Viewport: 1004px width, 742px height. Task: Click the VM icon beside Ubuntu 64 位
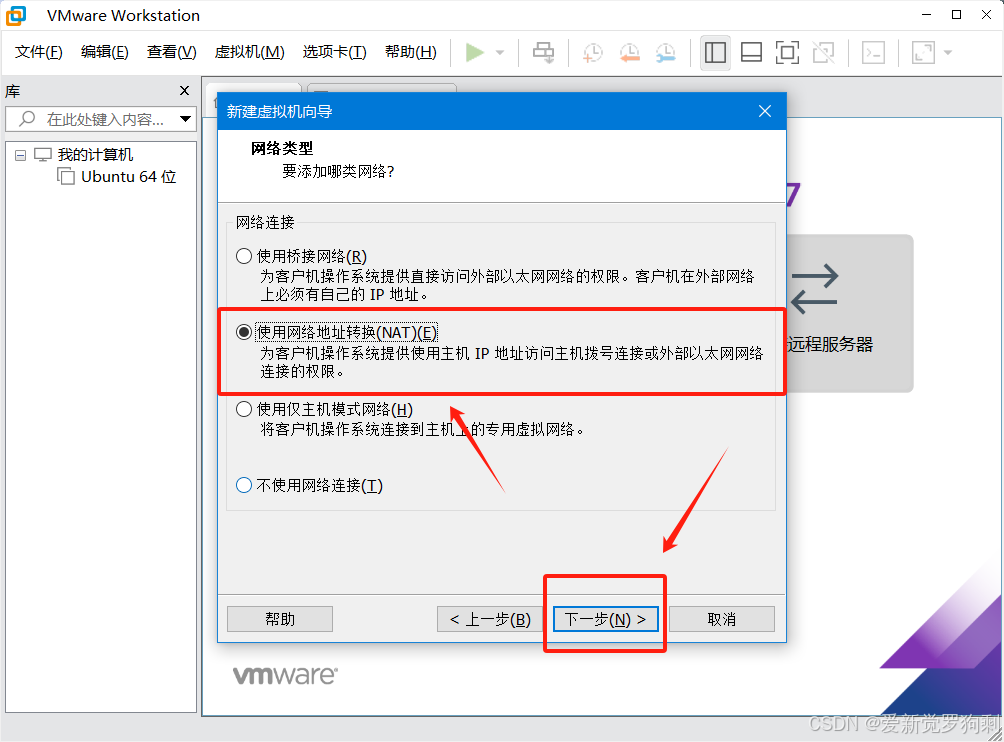point(66,176)
